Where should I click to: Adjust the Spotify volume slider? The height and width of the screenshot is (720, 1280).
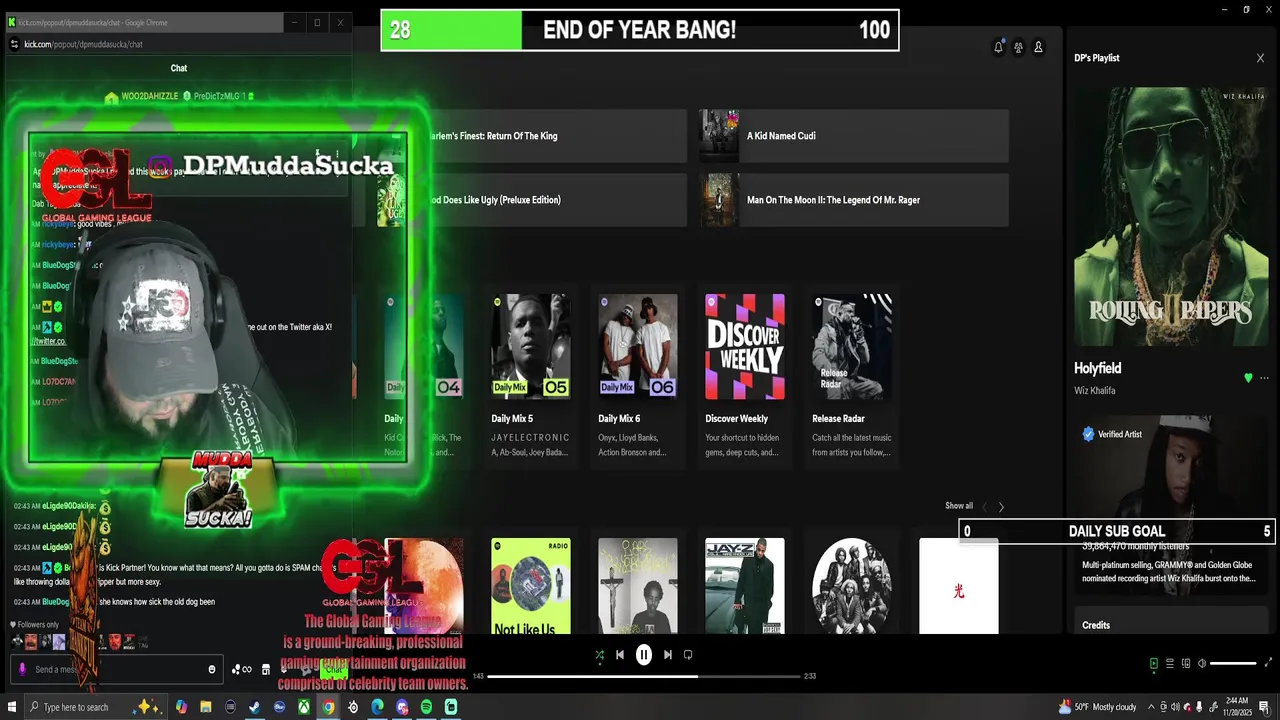tap(1233, 663)
